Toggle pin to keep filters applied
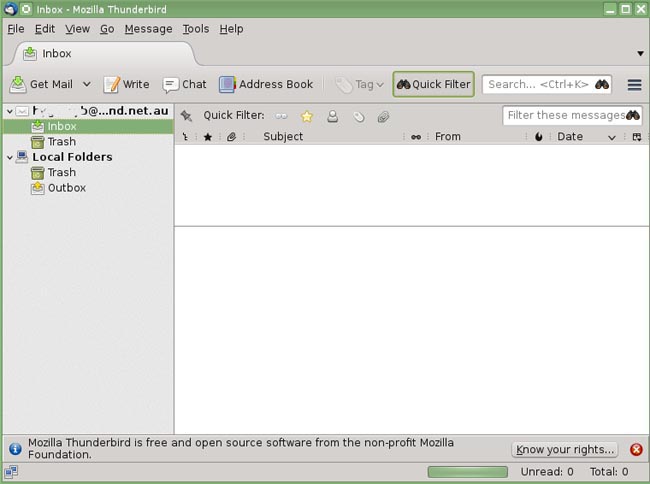The width and height of the screenshot is (650, 484). [186, 116]
